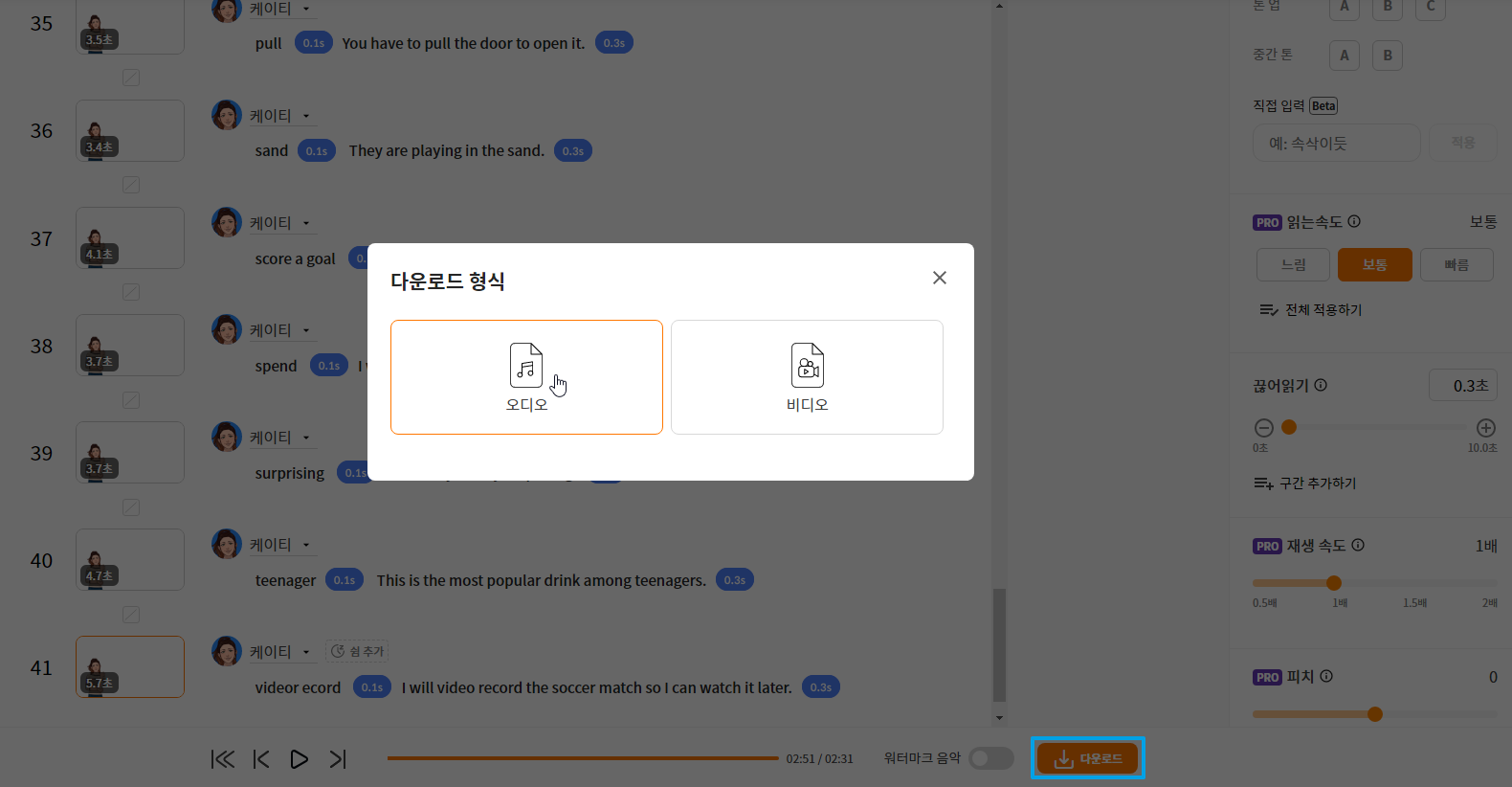This screenshot has height=787, width=1512.
Task: Open info icon next to 읽는속도
Action: coord(1354,221)
